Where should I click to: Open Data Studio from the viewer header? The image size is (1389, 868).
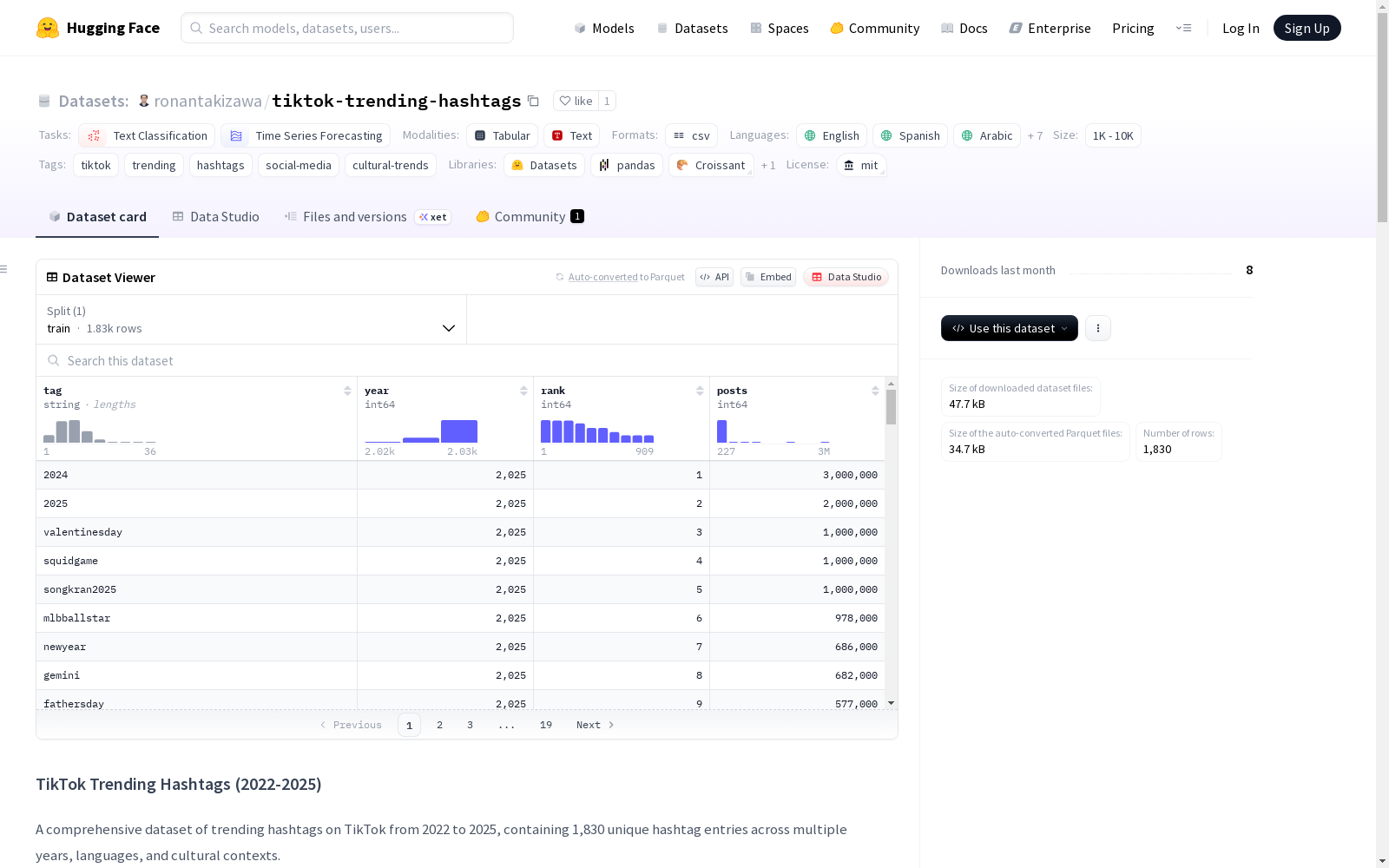tap(846, 277)
